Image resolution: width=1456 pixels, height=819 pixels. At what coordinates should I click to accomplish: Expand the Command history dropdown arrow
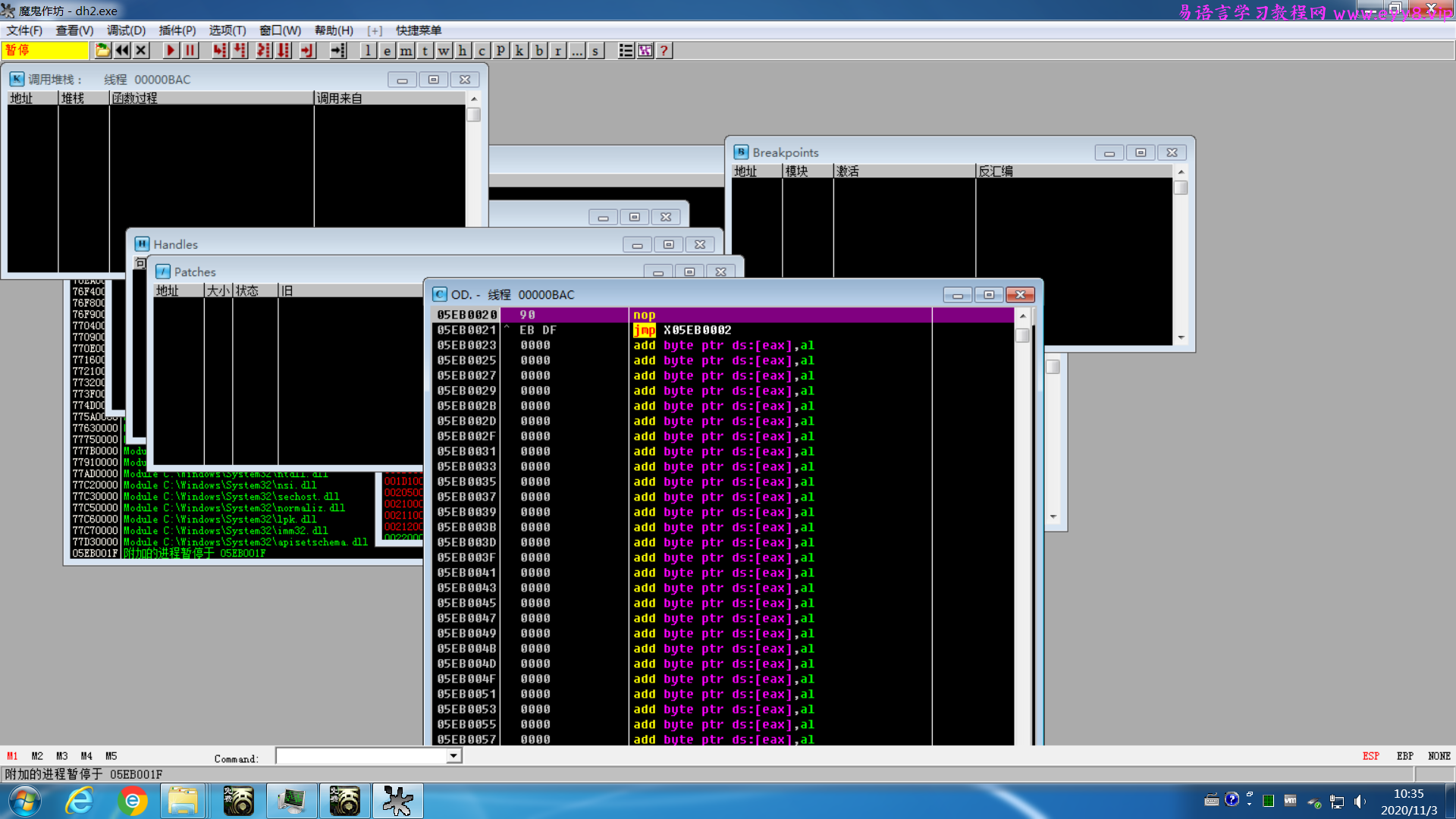point(453,756)
